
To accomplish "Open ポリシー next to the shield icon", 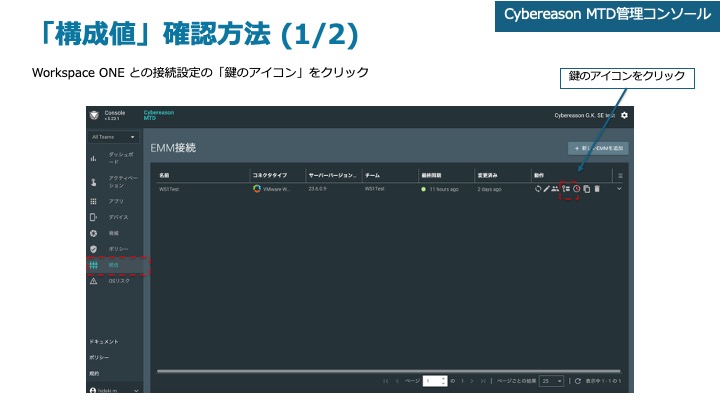I will 118,249.
